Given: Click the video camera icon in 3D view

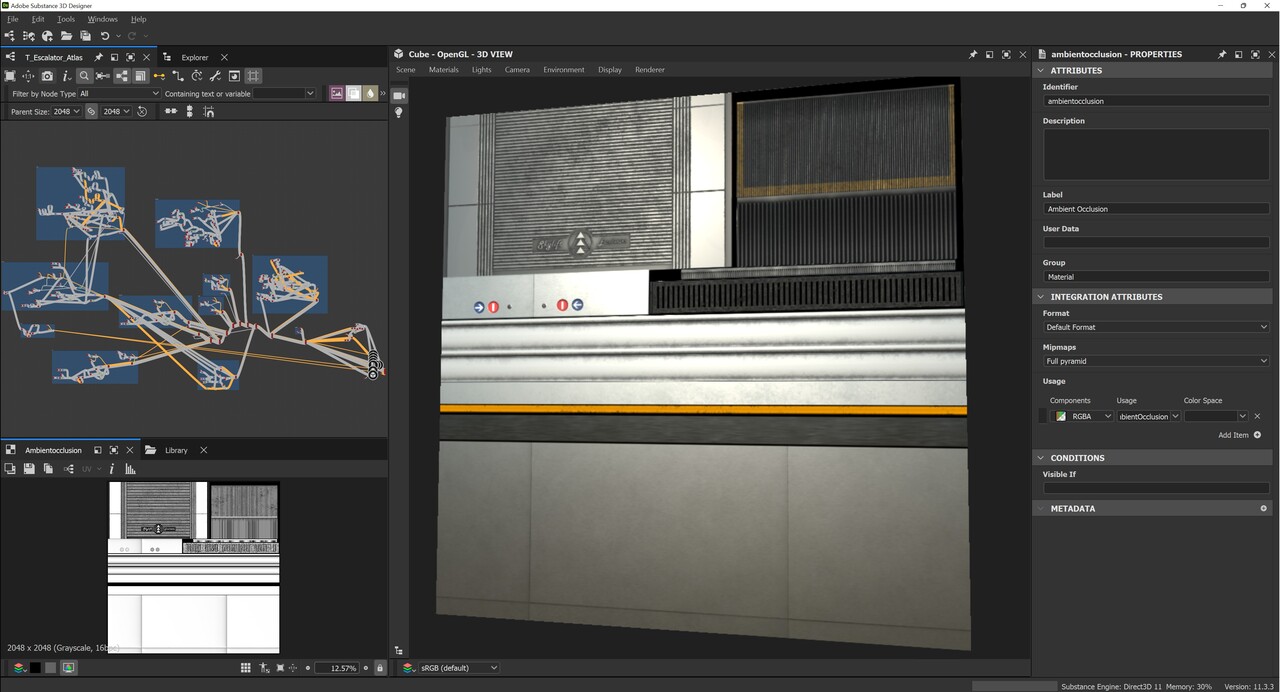Looking at the screenshot, I should pos(399,95).
